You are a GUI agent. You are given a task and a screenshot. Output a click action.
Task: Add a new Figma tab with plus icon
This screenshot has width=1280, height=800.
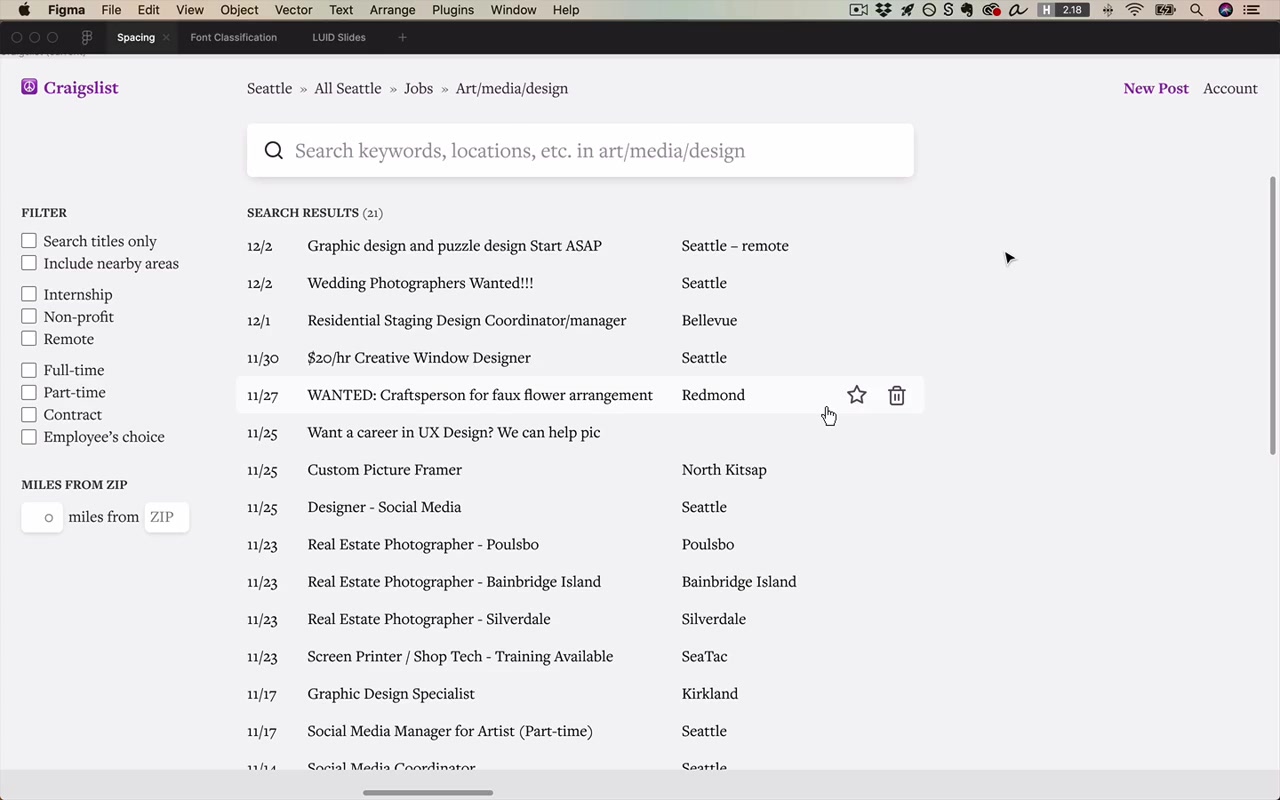pyautogui.click(x=402, y=37)
